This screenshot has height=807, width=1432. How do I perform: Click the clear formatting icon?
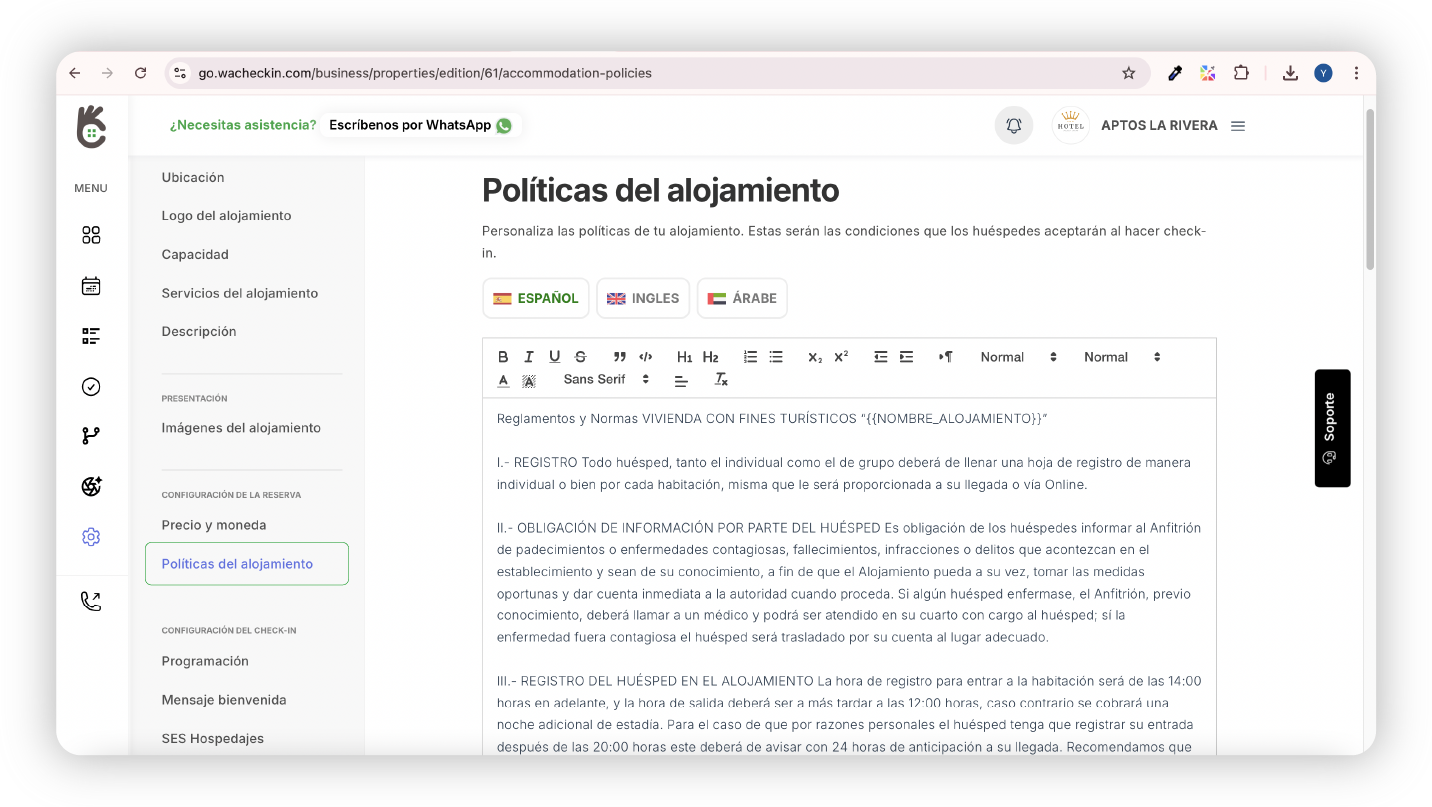pos(721,380)
